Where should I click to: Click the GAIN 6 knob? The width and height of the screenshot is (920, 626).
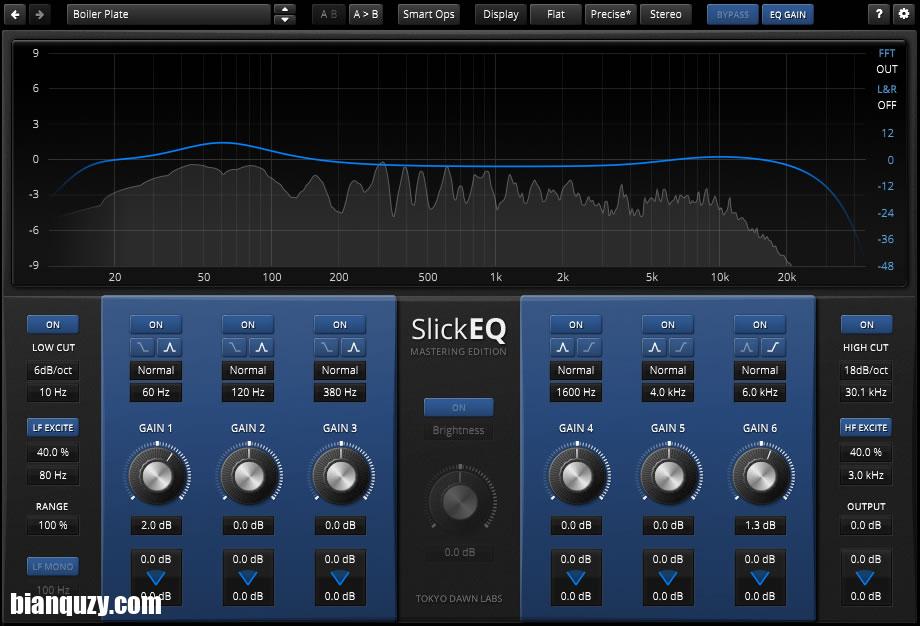[760, 475]
